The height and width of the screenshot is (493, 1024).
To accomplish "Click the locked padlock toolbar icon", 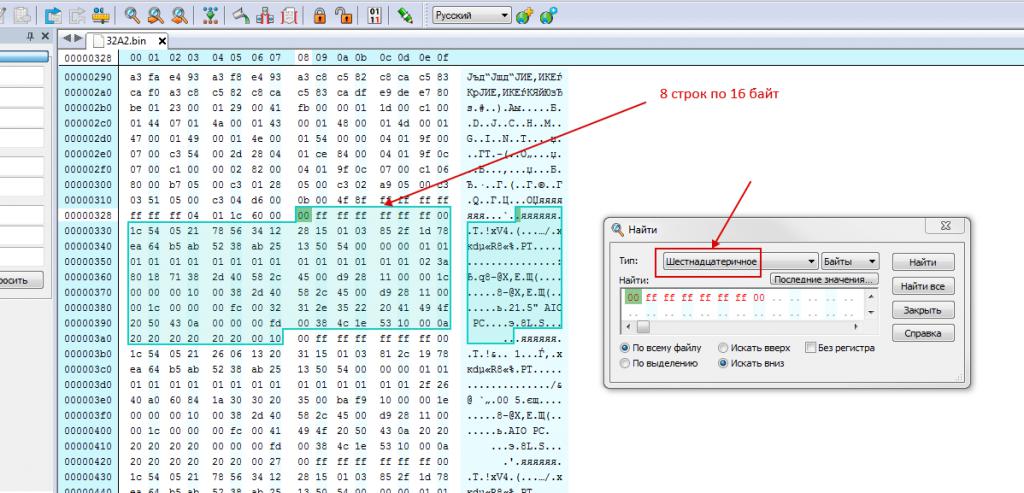I will (320, 15).
